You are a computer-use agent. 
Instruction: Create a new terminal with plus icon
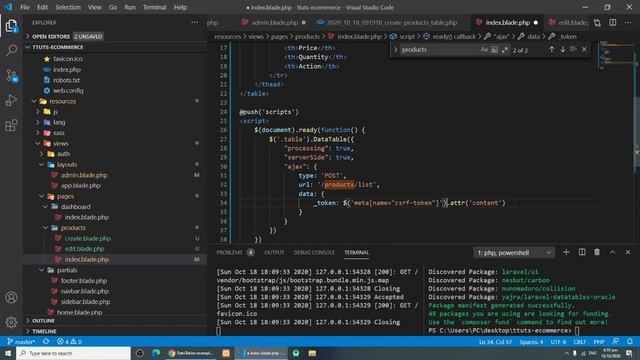566,252
